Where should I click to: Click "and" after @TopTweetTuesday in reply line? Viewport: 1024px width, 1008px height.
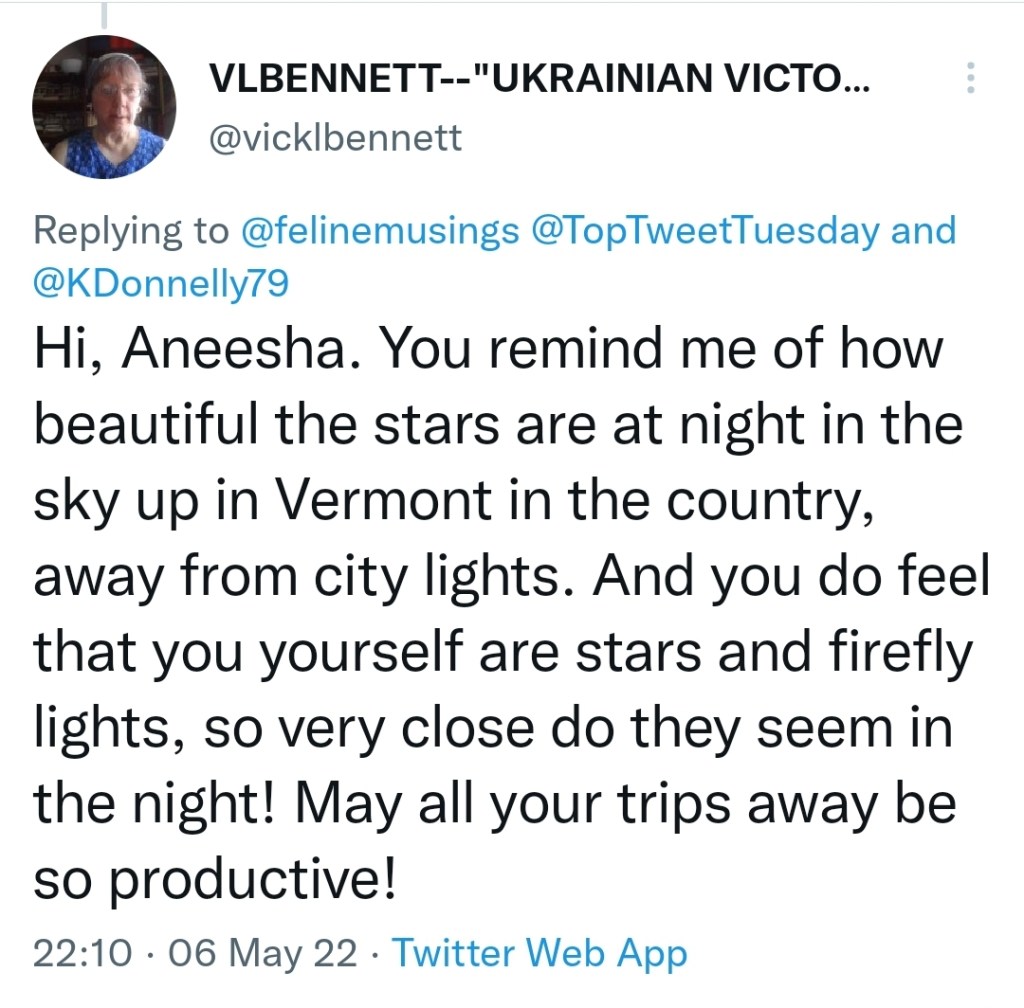click(923, 231)
